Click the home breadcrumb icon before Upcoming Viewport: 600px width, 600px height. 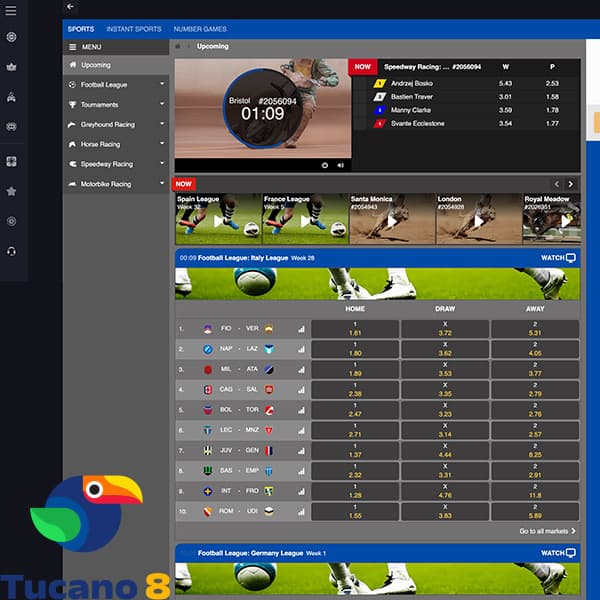click(x=178, y=46)
